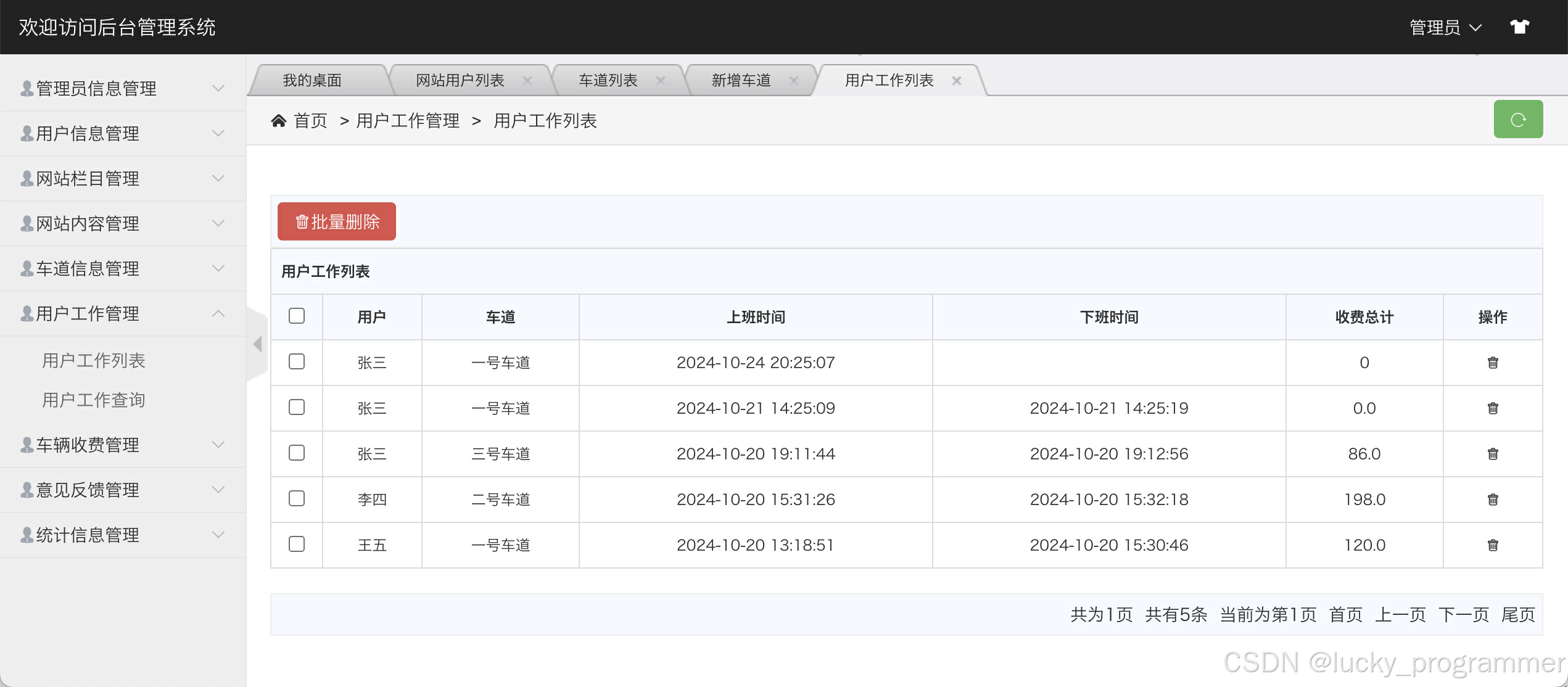Delete the 2024-10-24 20:25:07 work record

click(x=1492, y=363)
